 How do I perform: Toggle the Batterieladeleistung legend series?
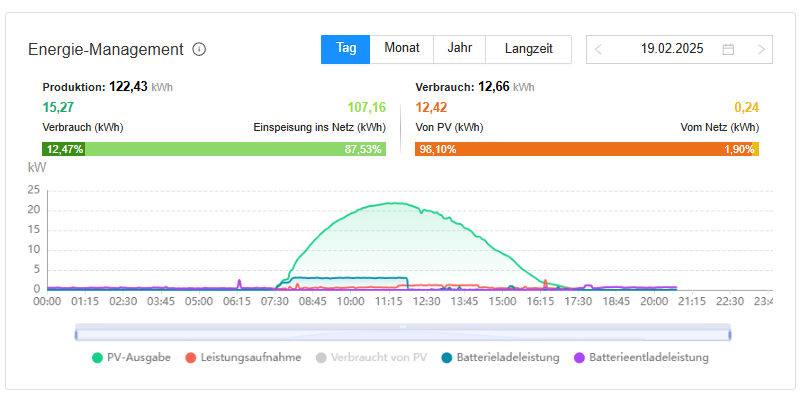tap(500, 357)
